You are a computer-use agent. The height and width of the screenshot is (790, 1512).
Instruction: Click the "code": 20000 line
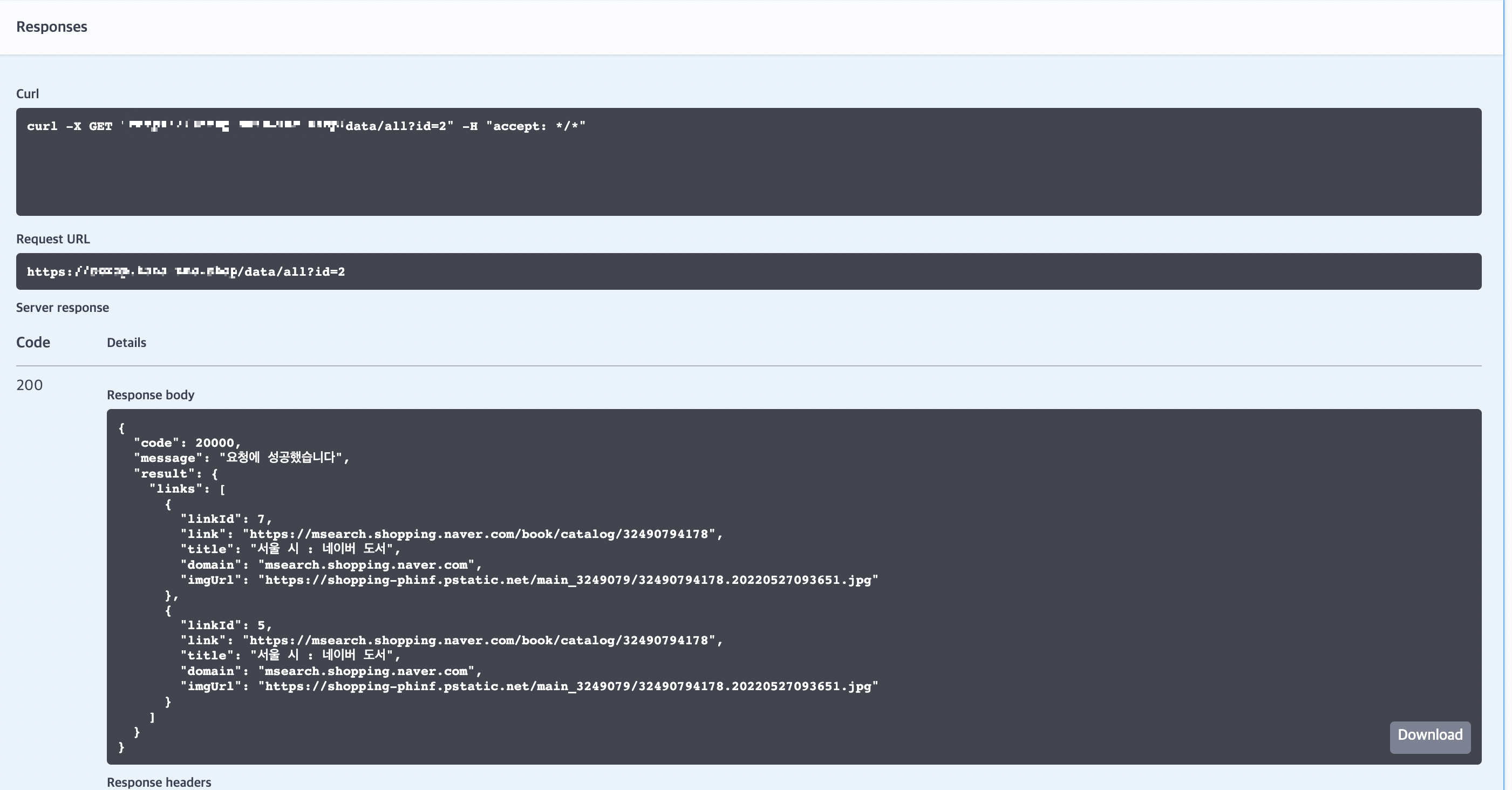pyautogui.click(x=187, y=443)
